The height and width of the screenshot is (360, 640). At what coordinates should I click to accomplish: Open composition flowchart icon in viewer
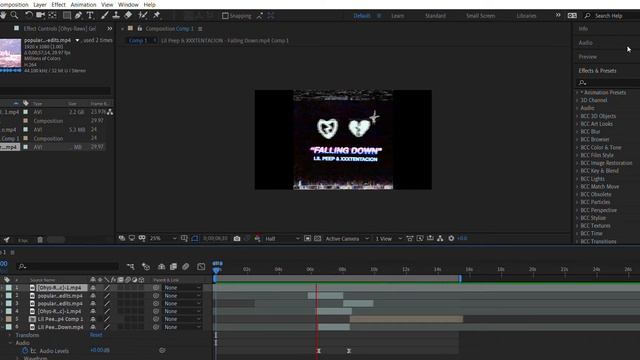tap(440, 238)
